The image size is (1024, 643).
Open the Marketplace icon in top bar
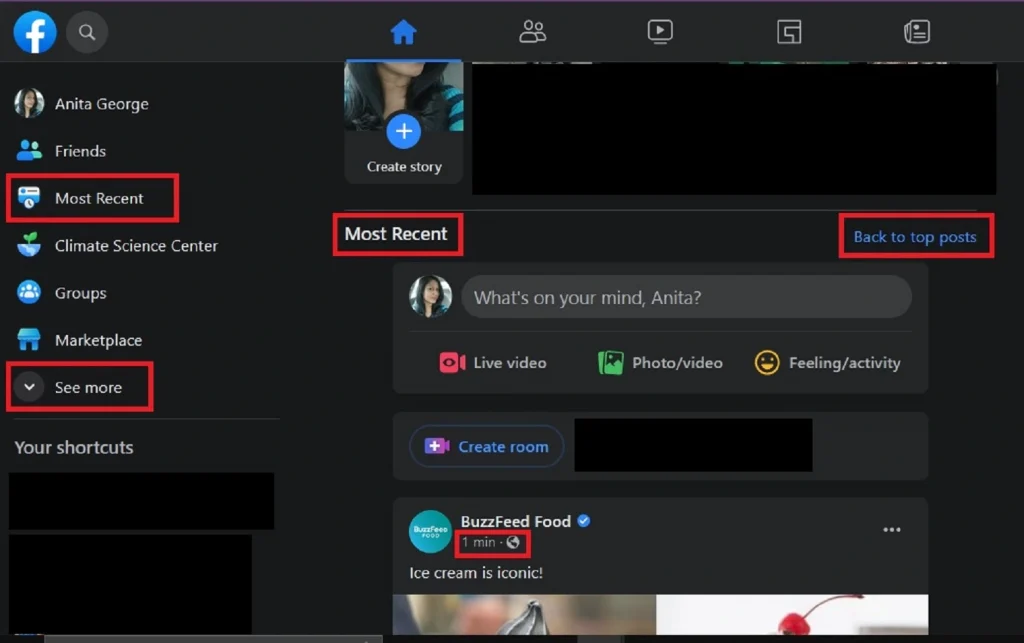[x=789, y=32]
